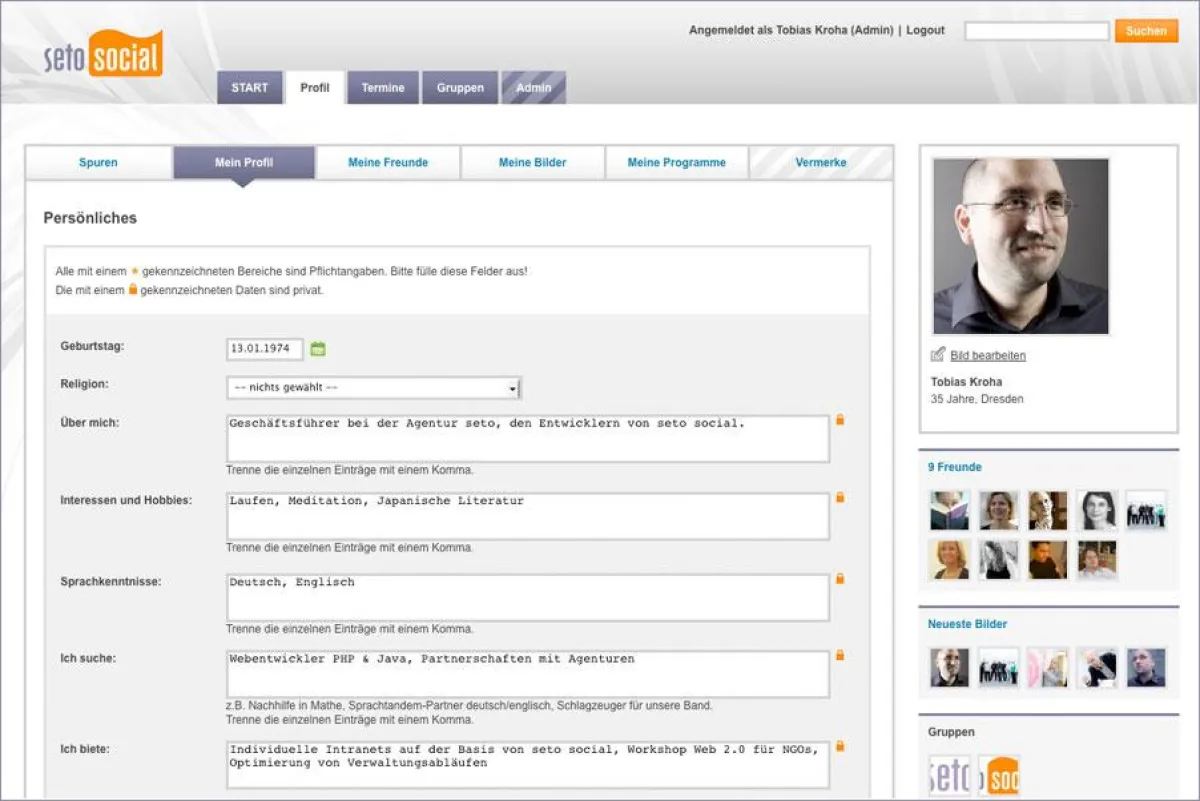Click the Logout link
The width and height of the screenshot is (1200, 801).
click(x=925, y=30)
